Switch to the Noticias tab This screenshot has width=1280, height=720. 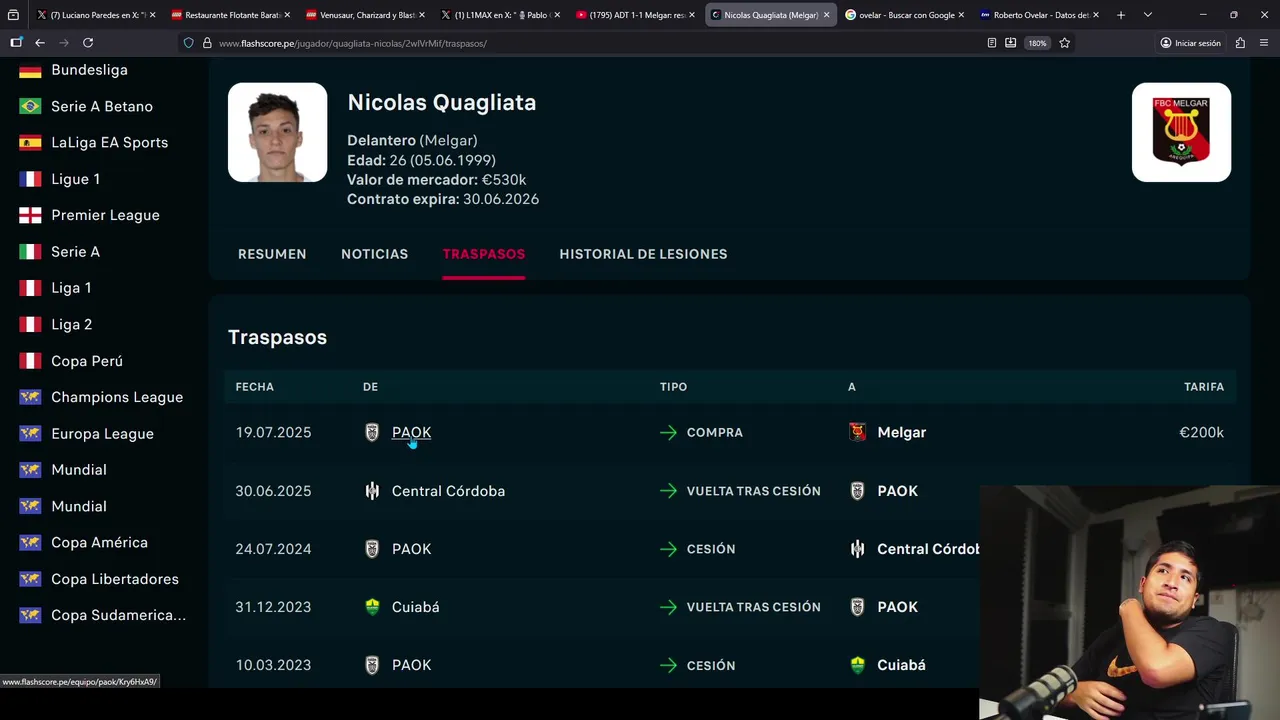point(374,254)
